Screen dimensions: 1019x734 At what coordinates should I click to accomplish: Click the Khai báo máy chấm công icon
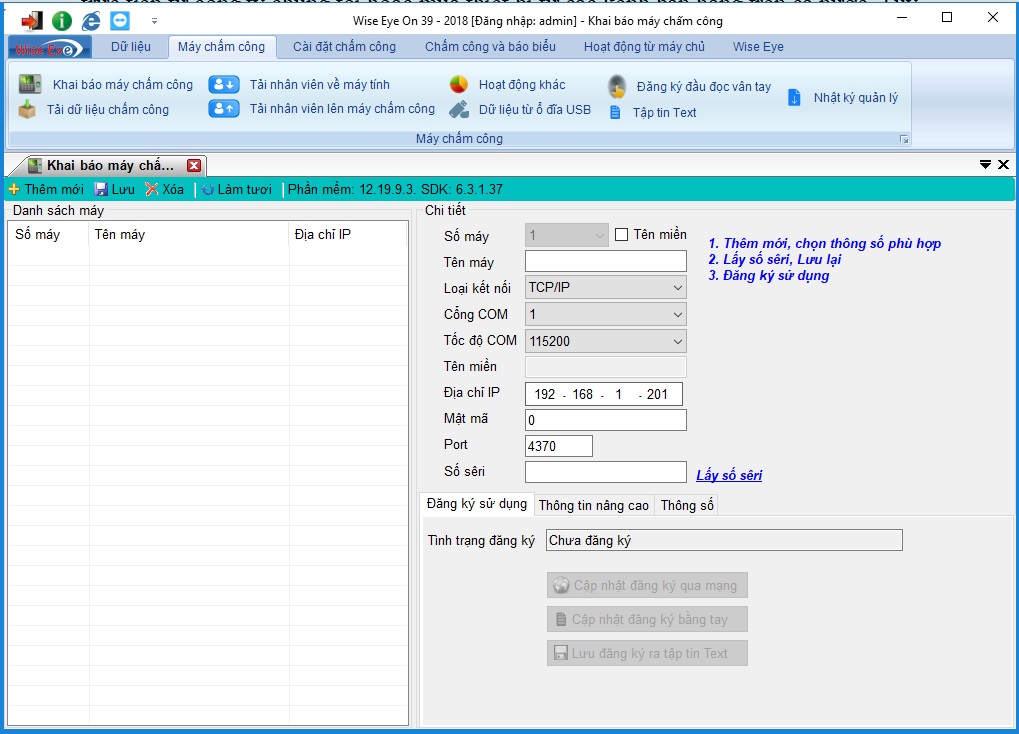click(30, 85)
